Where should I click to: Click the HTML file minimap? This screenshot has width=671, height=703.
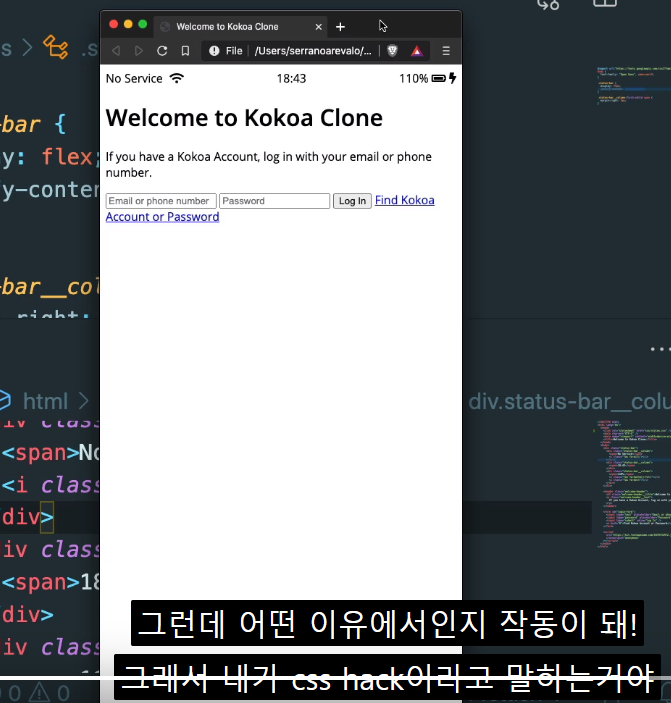tap(632, 484)
